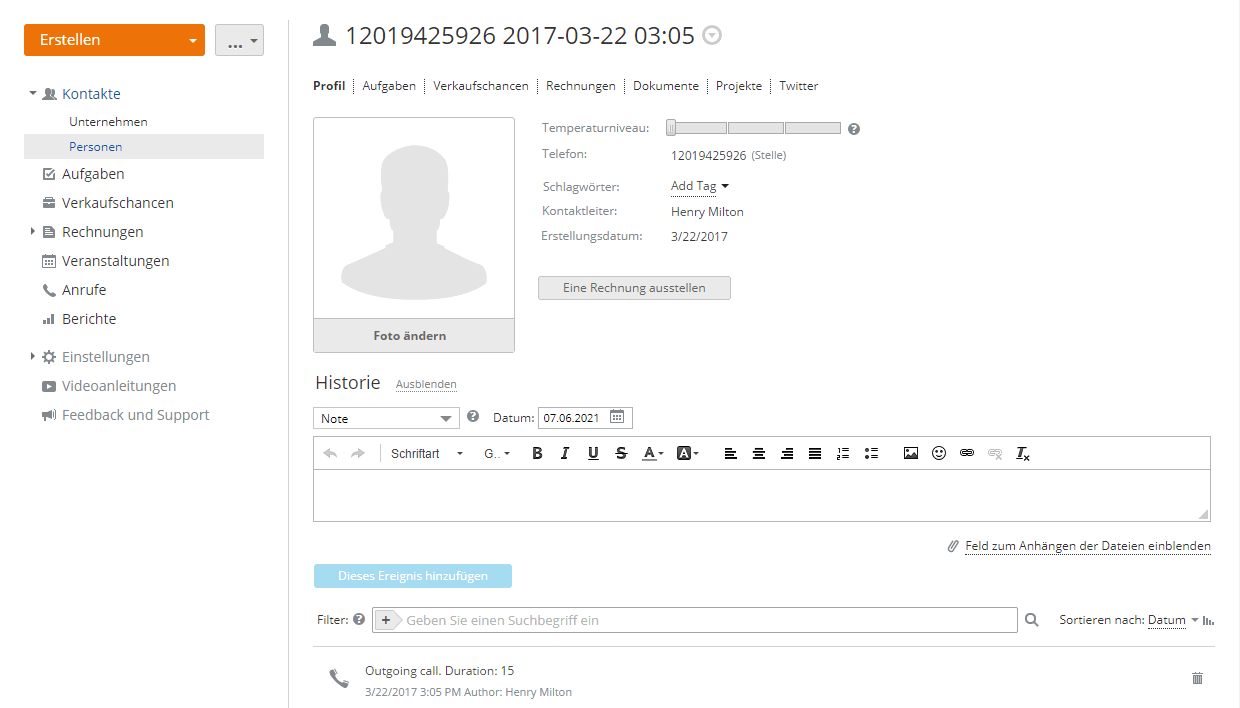Click Feld zum Anhängen der Dateien einblenden
Viewport: 1240px width, 708px height.
[1088, 546]
